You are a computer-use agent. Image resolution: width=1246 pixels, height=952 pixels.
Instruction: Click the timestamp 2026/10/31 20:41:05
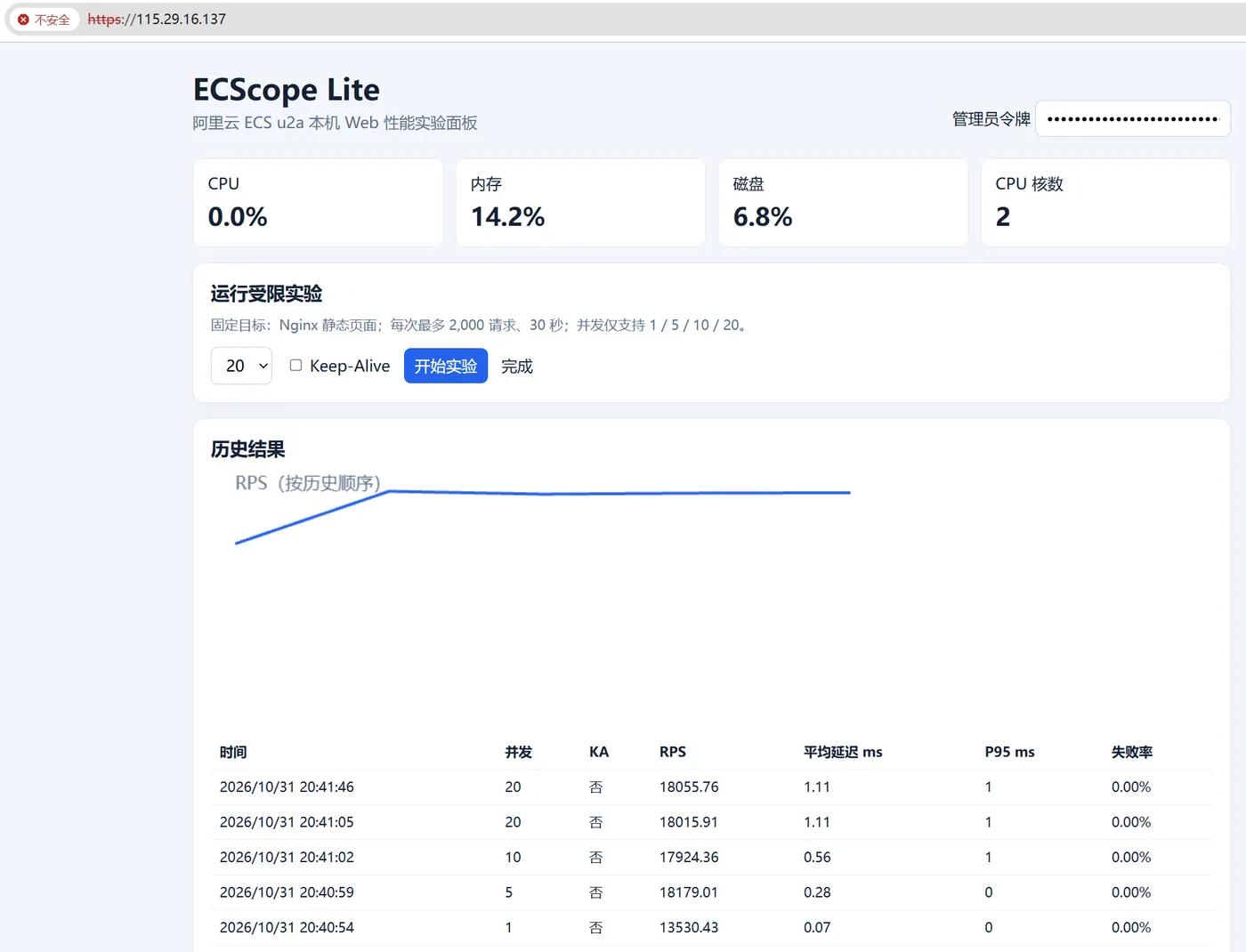coord(287,822)
